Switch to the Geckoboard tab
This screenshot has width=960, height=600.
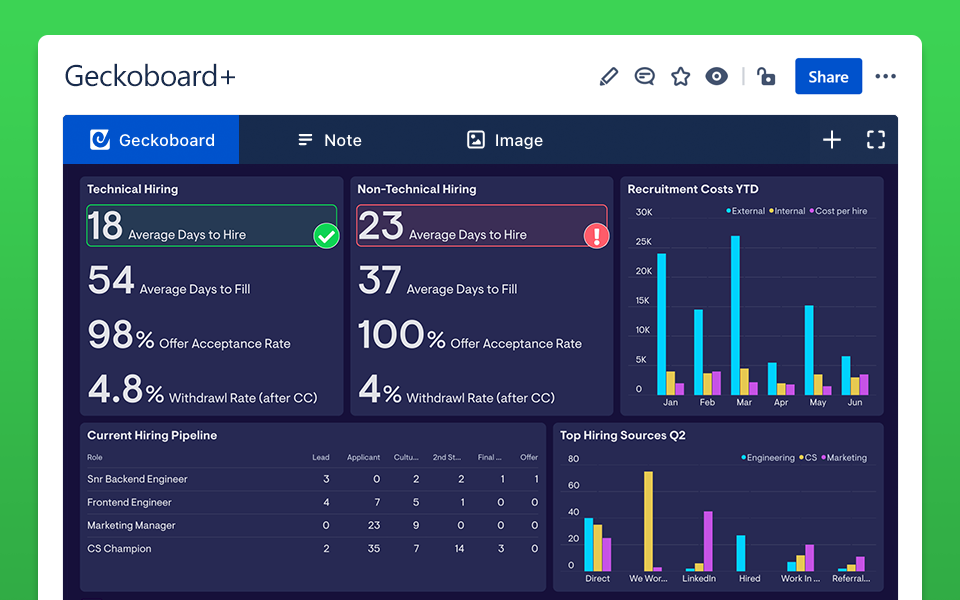pyautogui.click(x=151, y=140)
